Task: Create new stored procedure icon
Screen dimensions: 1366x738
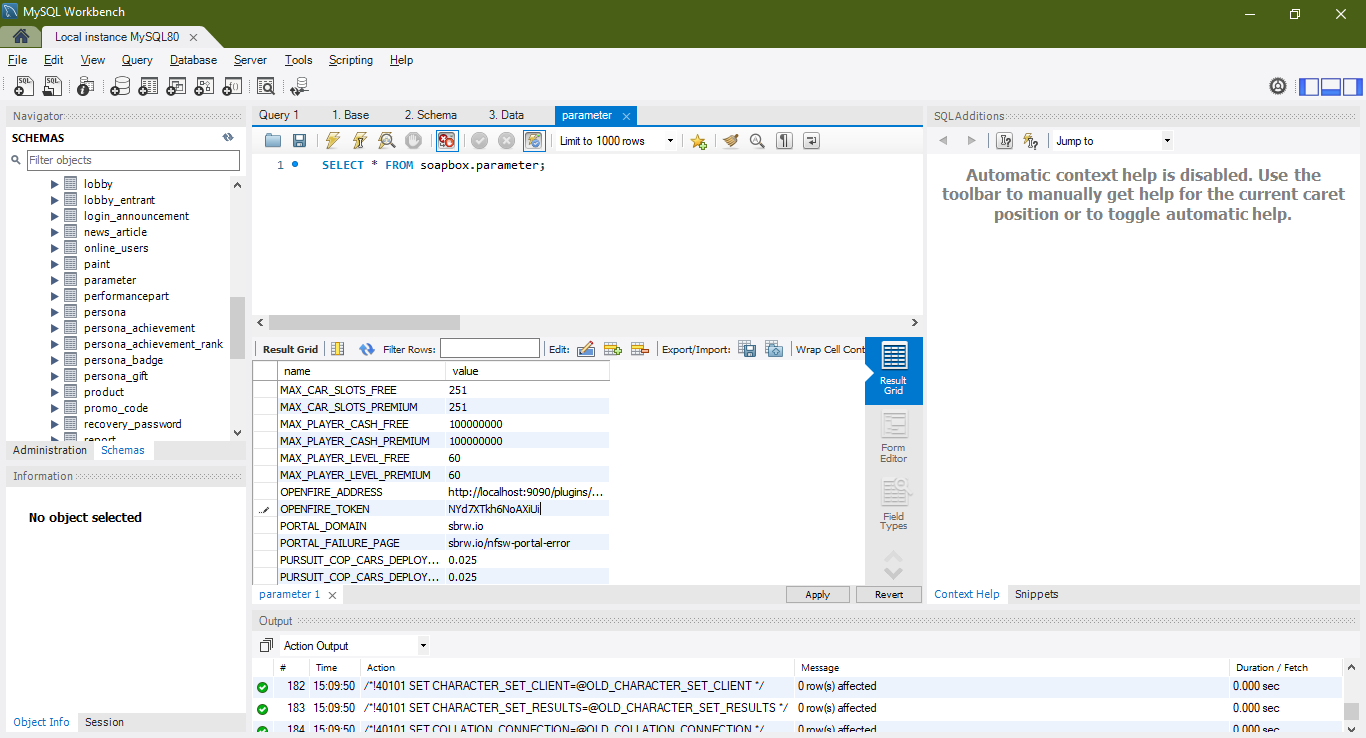Action: coord(204,87)
